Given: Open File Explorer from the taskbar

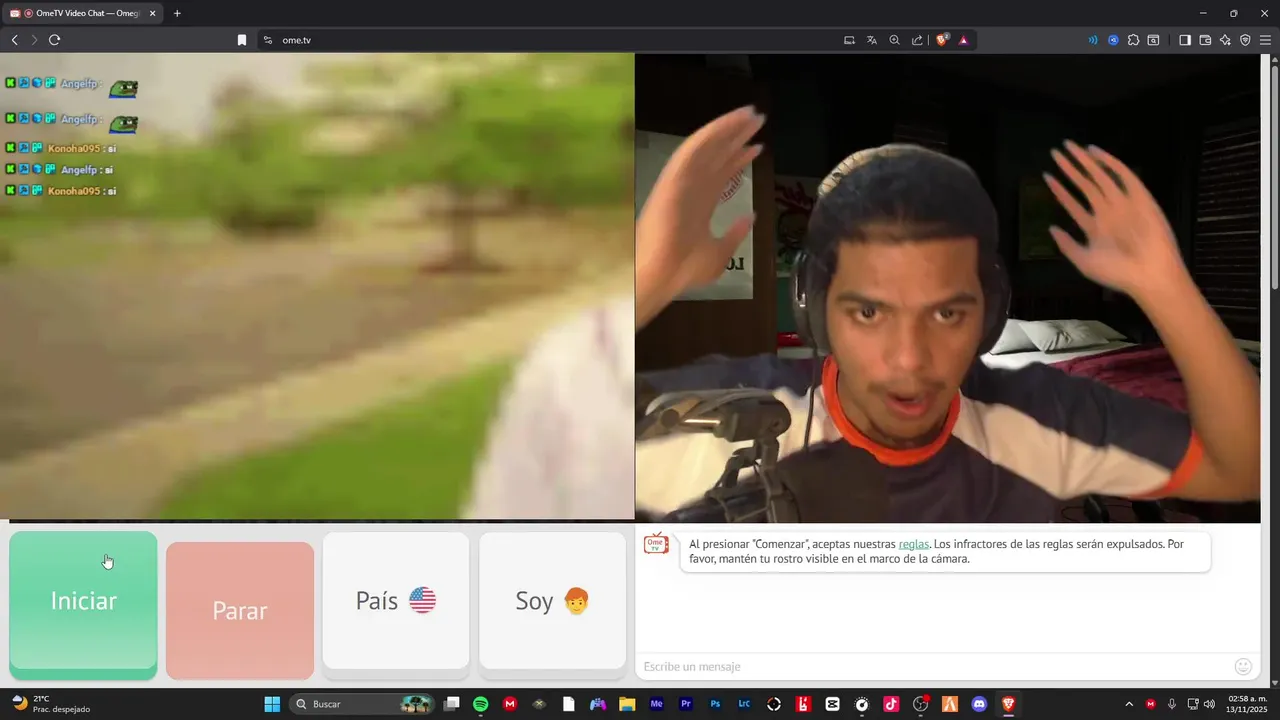Looking at the screenshot, I should (627, 704).
